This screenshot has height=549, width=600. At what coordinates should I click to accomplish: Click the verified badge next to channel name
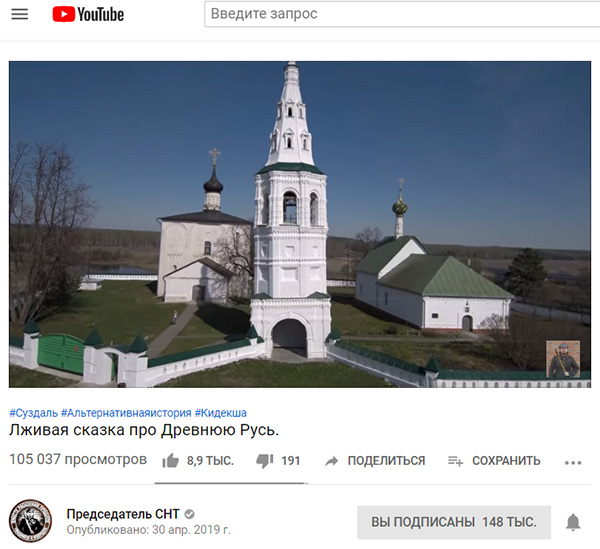tap(189, 514)
